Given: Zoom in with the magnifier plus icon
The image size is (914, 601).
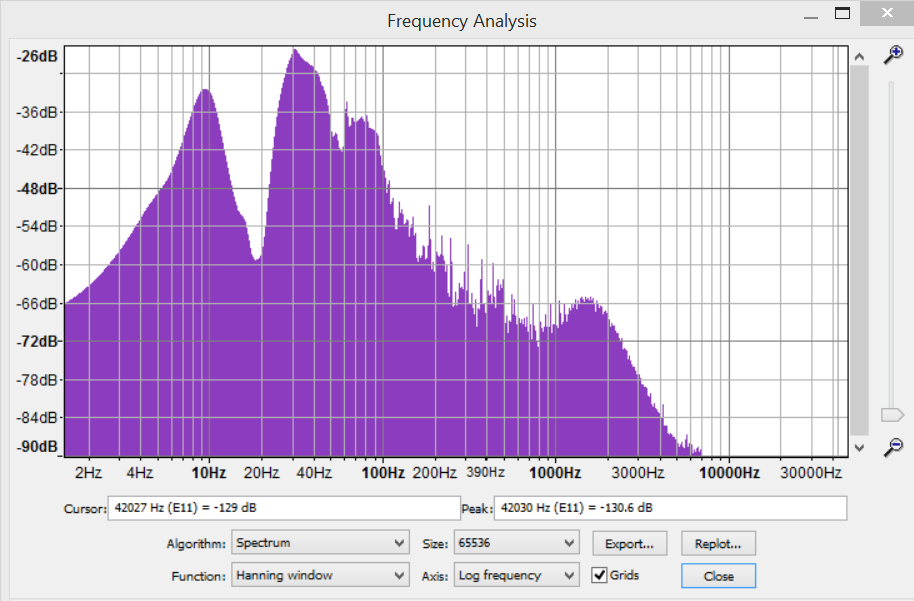Looking at the screenshot, I should 893,55.
